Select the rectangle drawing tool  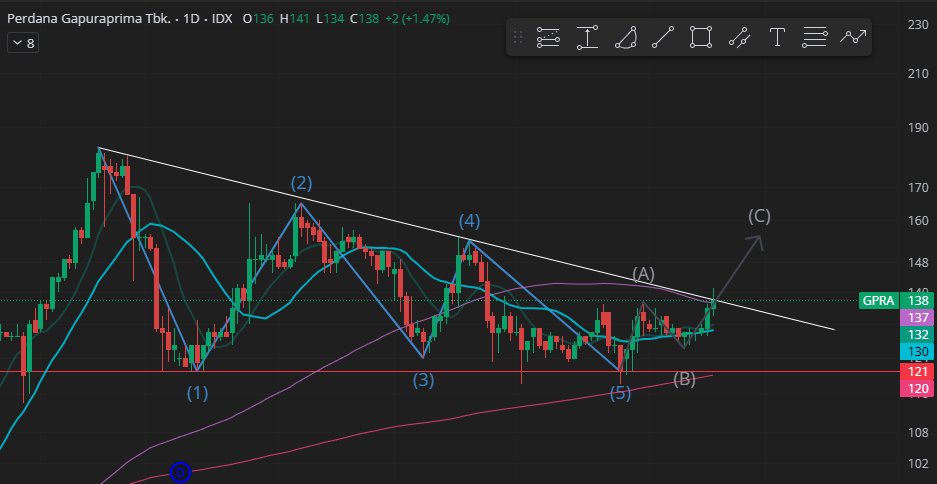click(701, 38)
